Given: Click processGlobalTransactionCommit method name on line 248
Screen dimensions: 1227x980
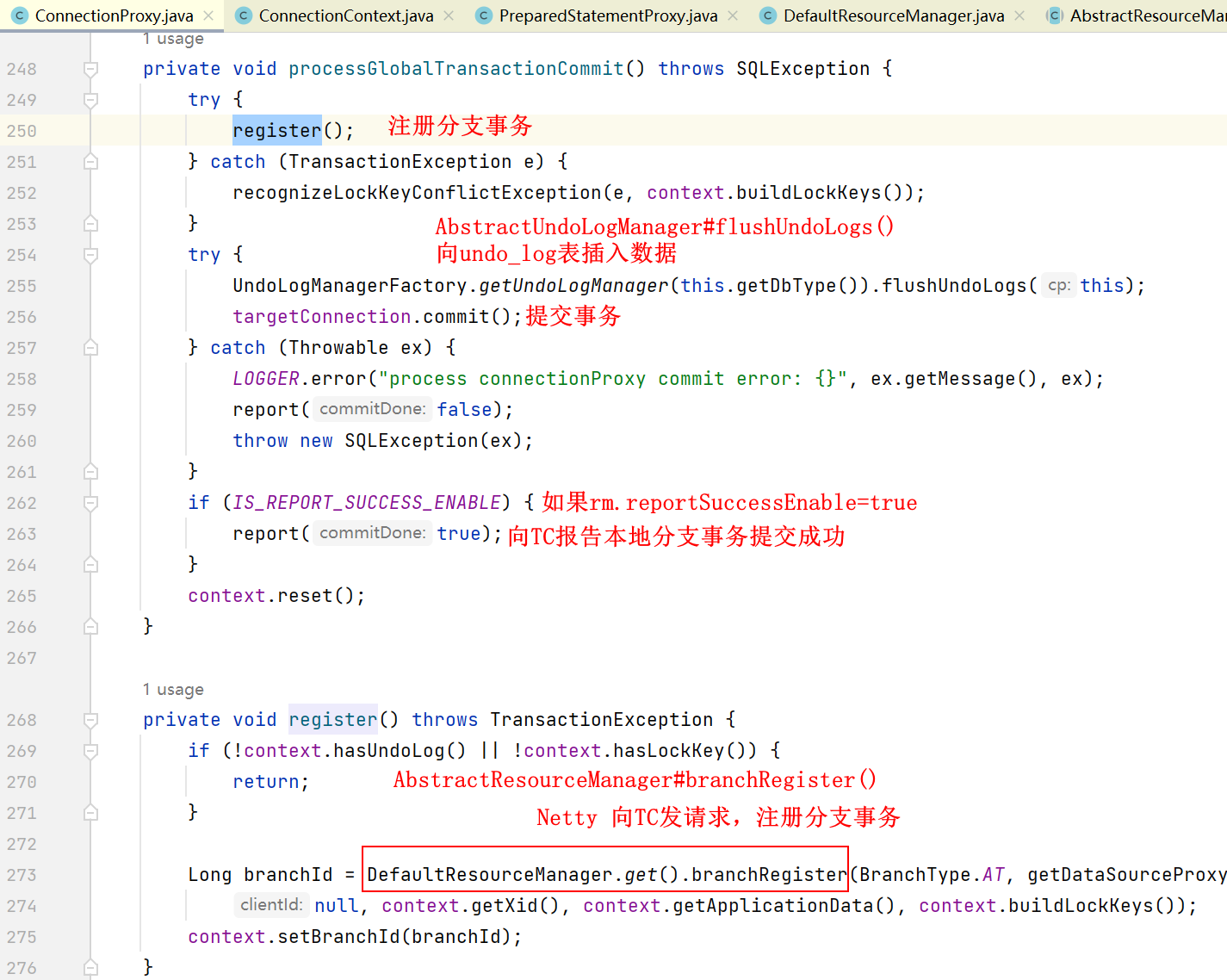Looking at the screenshot, I should 456,69.
